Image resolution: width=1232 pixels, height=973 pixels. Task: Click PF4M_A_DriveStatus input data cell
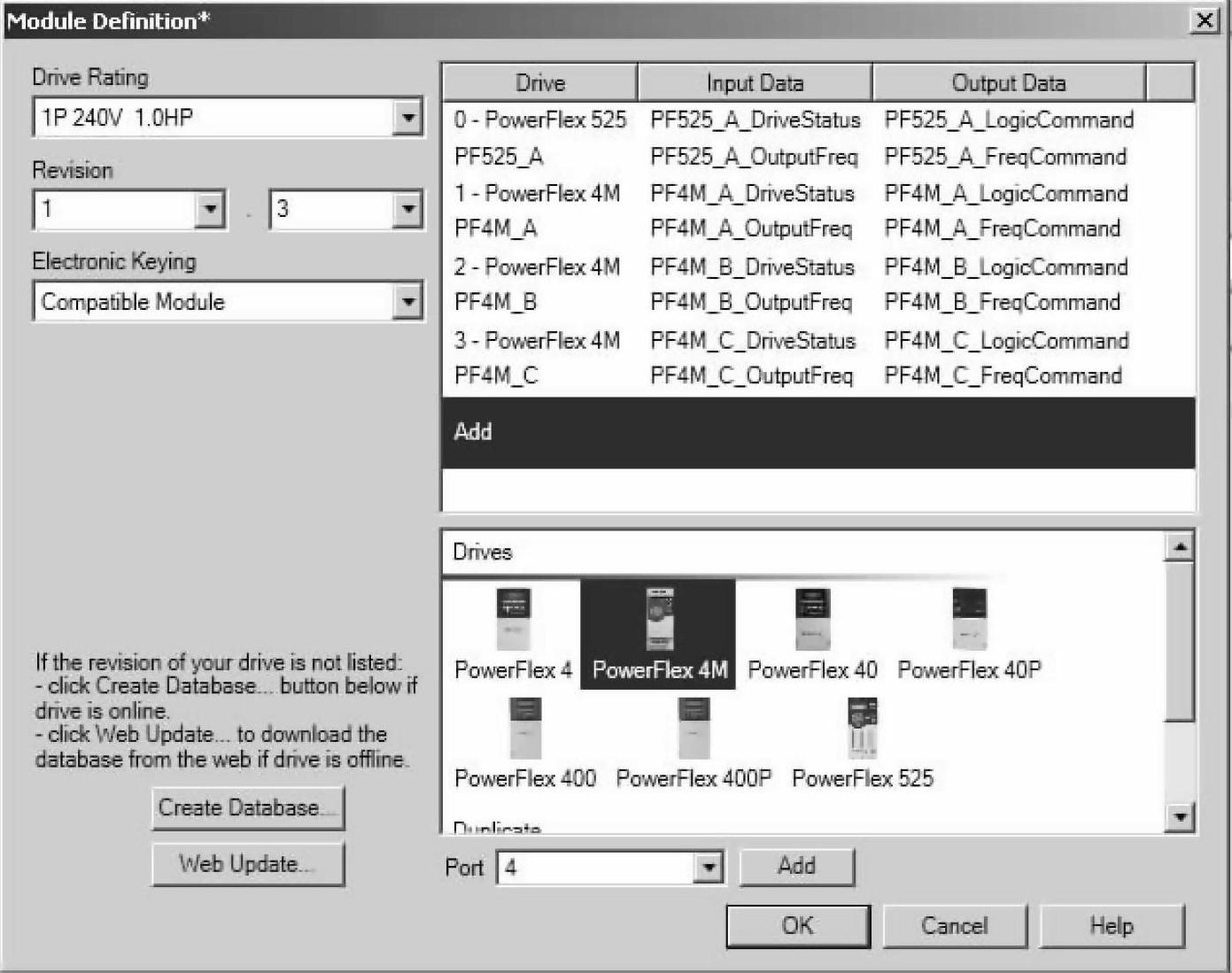tap(752, 193)
